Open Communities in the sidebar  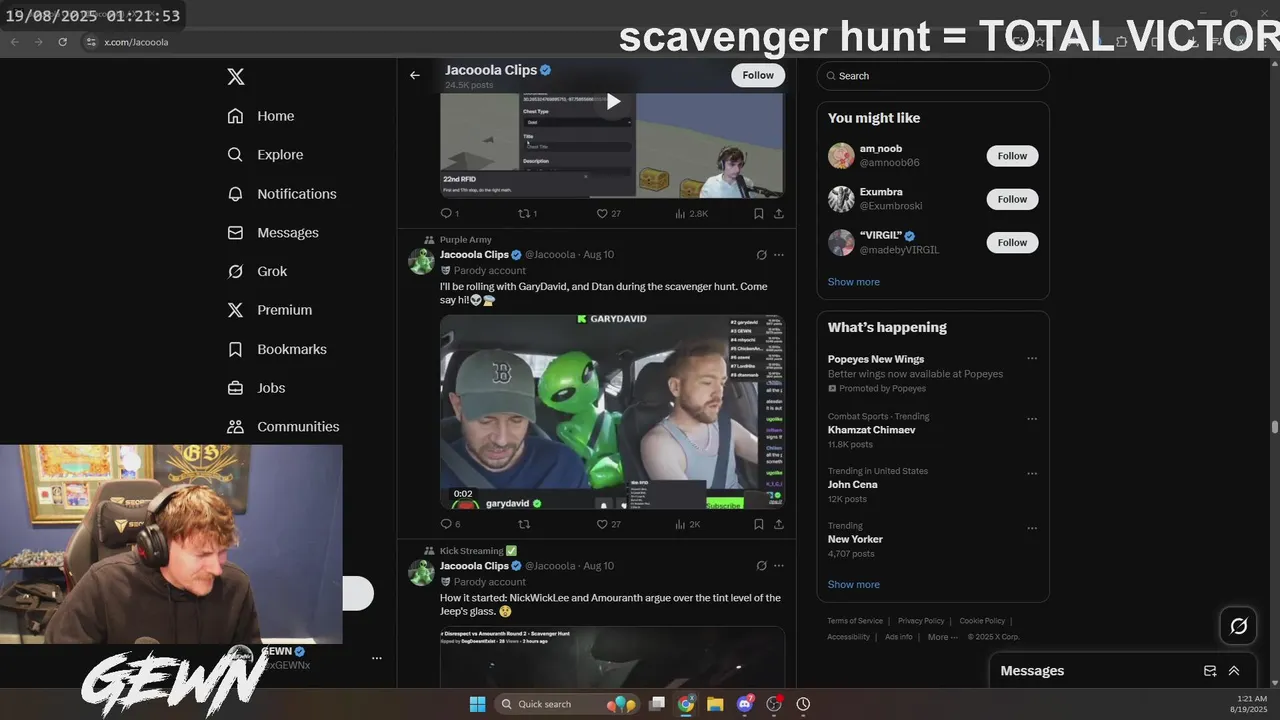pos(283,427)
